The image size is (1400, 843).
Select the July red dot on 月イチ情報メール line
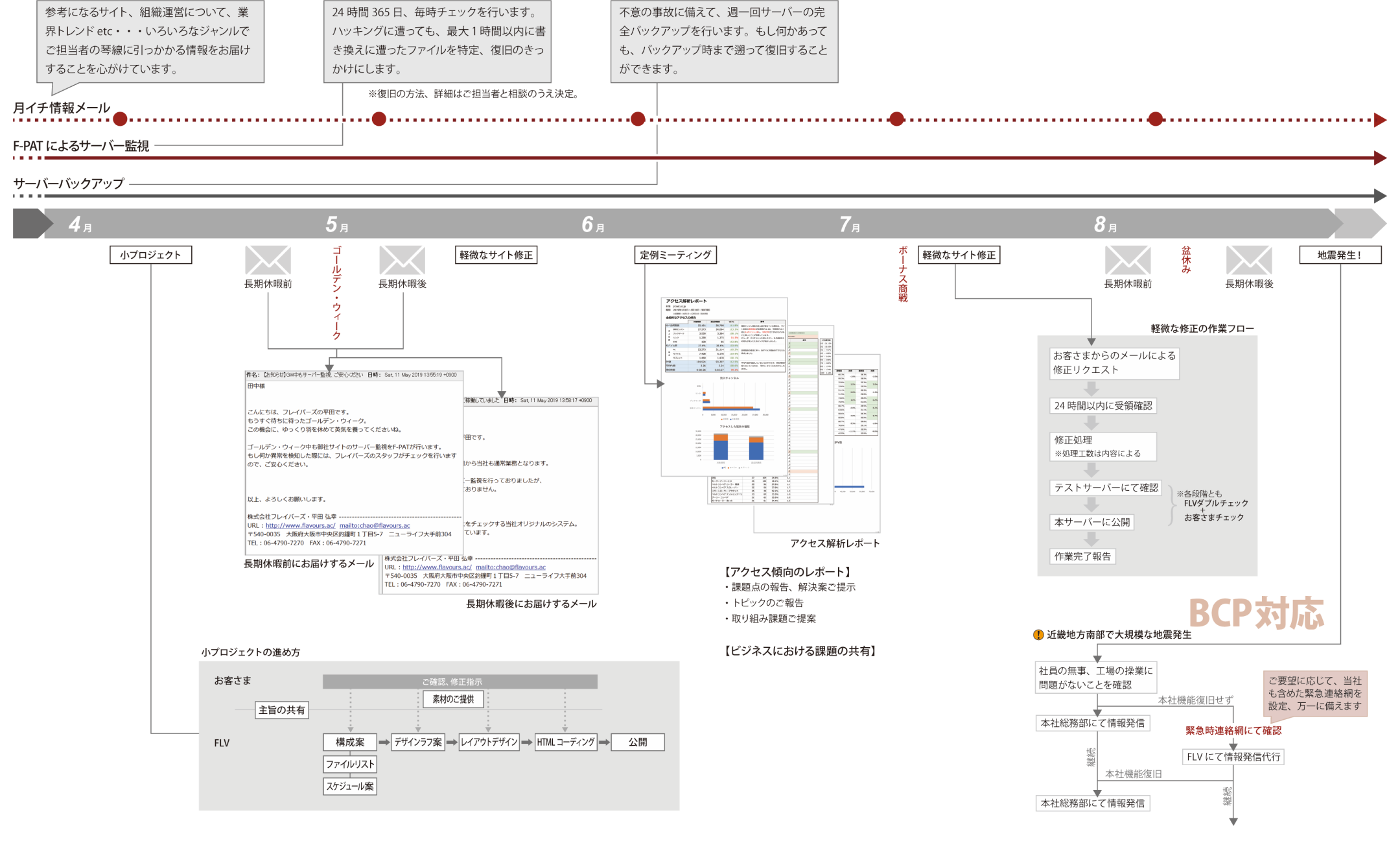pos(896,119)
